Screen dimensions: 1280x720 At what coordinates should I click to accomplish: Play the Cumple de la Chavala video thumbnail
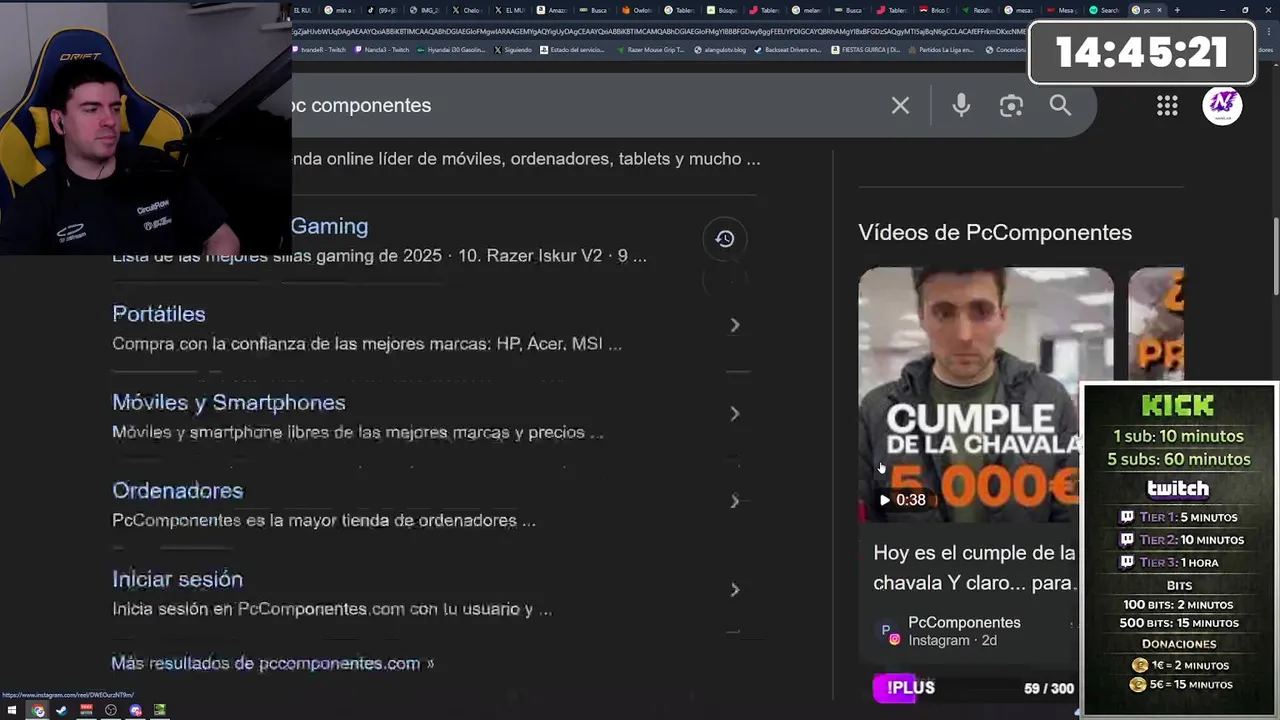click(x=985, y=394)
